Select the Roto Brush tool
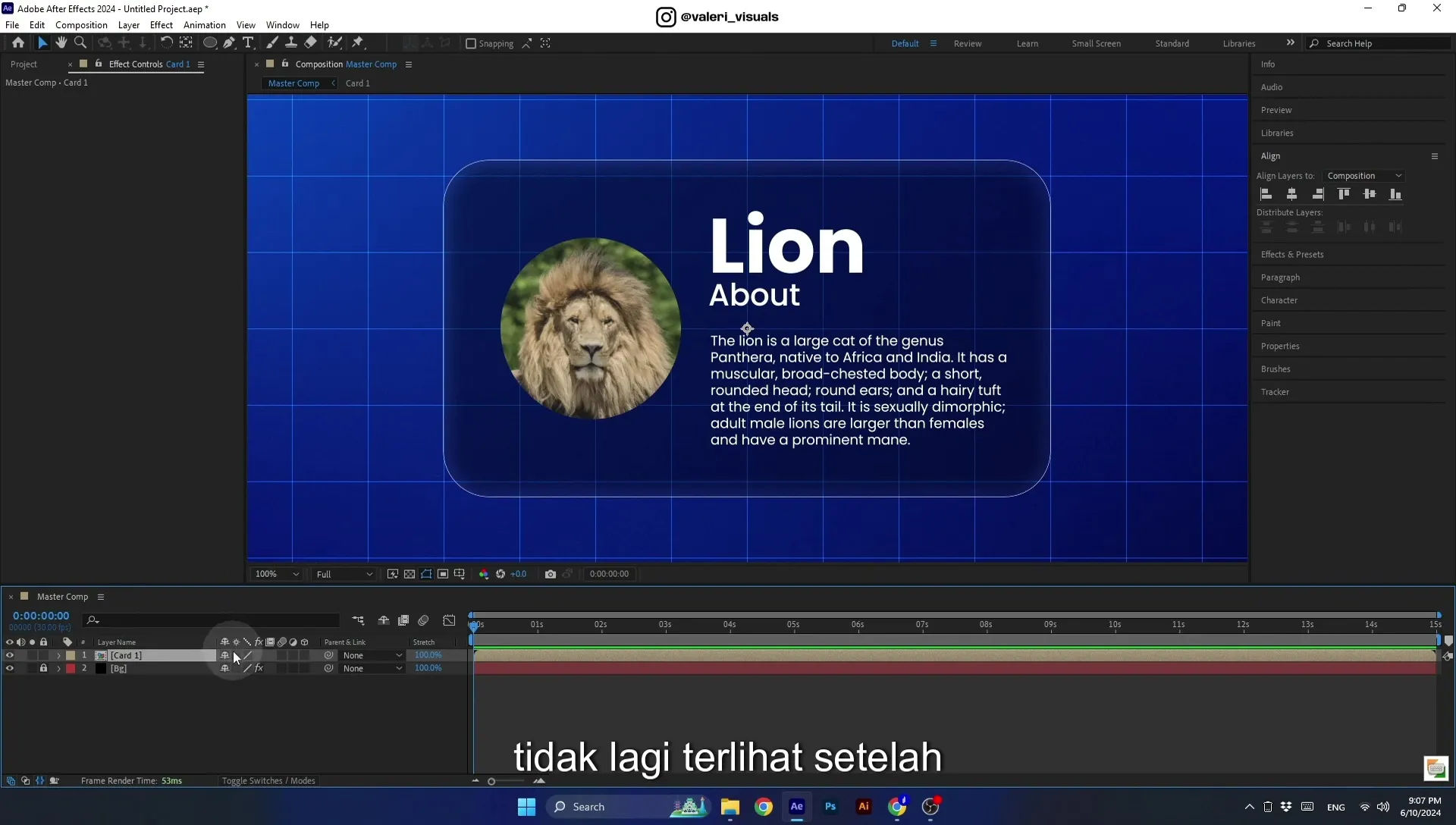 334,43
